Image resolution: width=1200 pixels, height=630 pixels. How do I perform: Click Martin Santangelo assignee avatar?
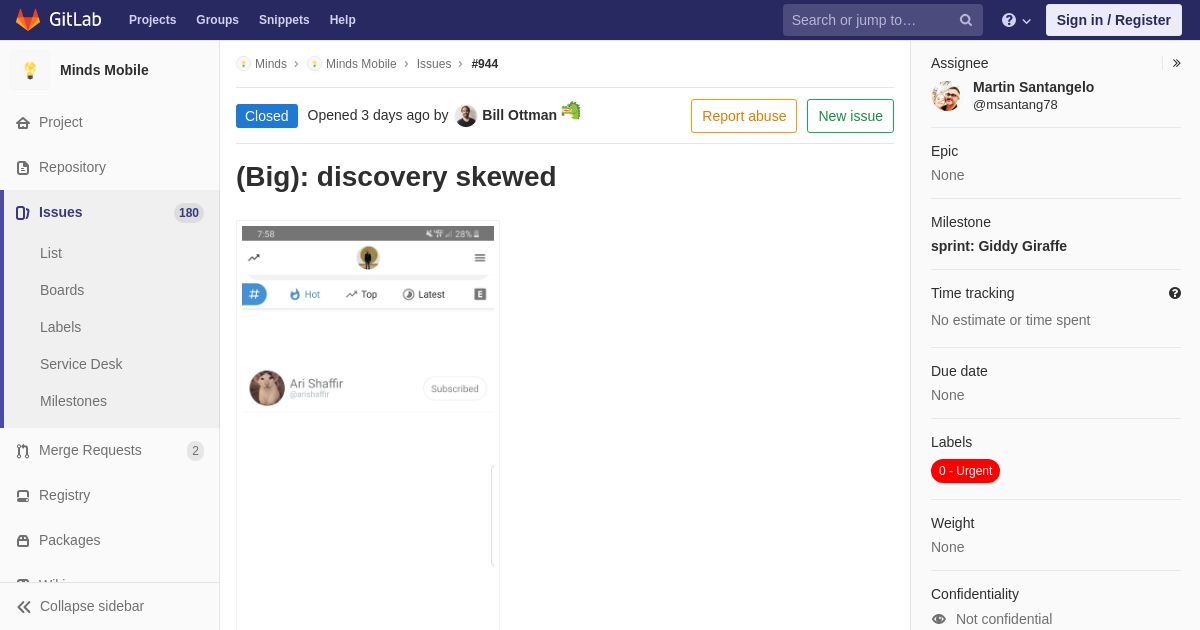(x=946, y=96)
